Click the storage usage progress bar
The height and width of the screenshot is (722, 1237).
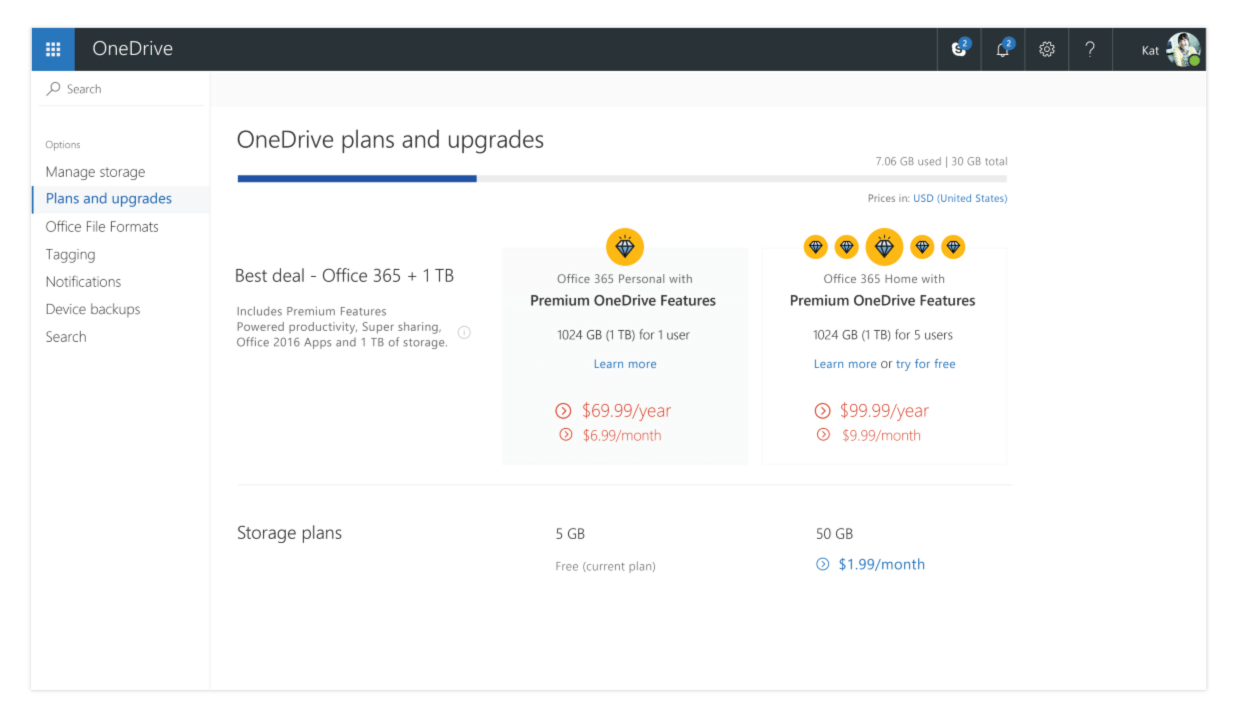pos(622,179)
